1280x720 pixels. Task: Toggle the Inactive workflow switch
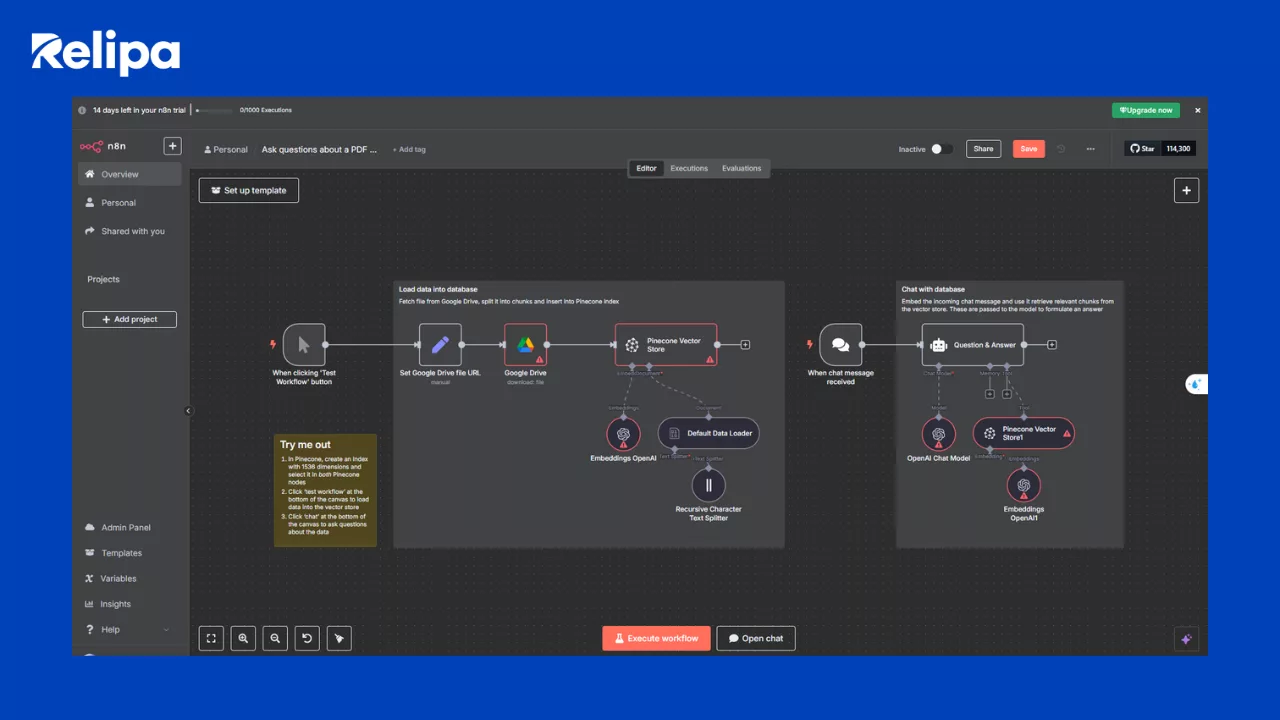pyautogui.click(x=941, y=149)
